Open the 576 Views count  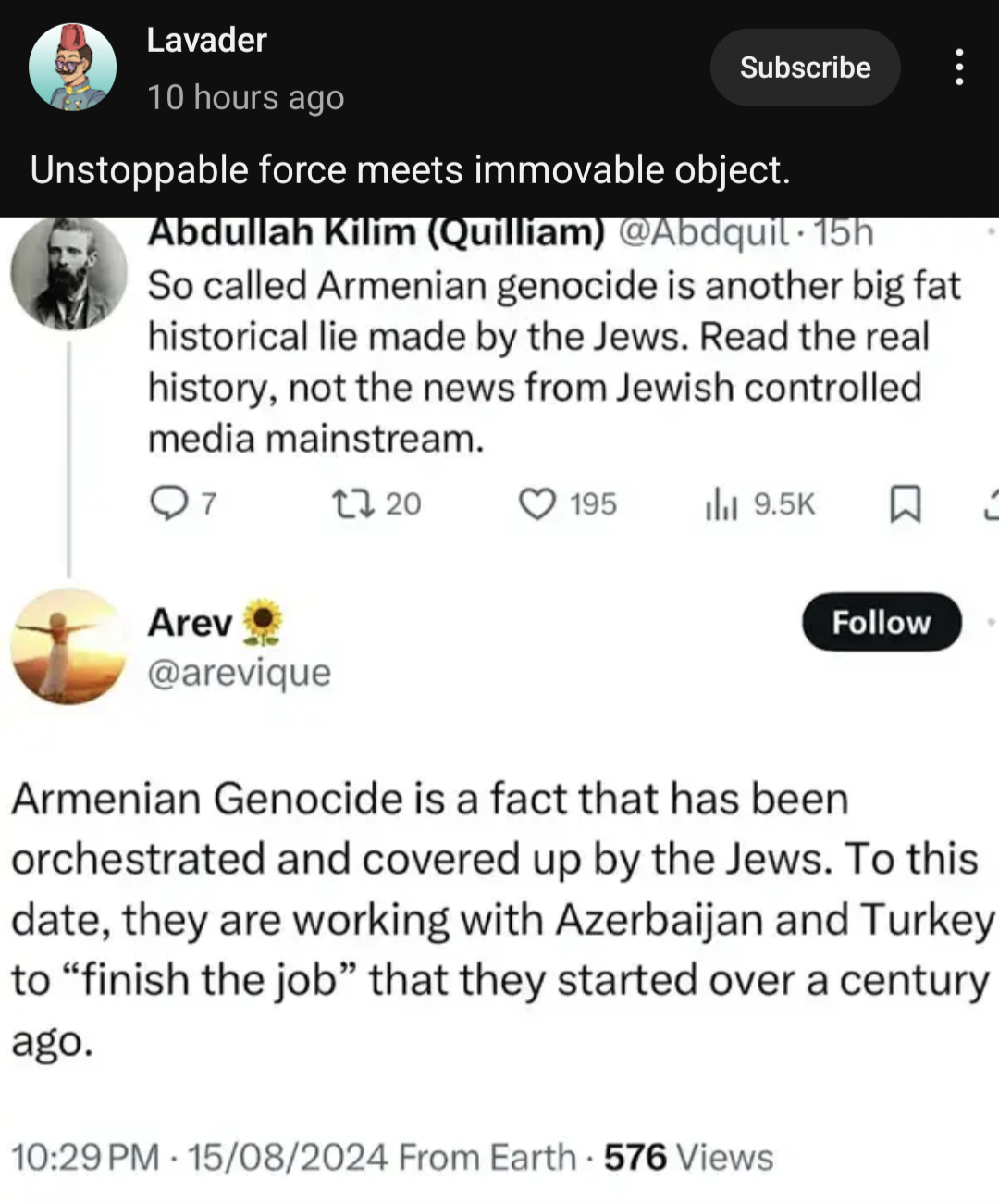click(x=688, y=1158)
